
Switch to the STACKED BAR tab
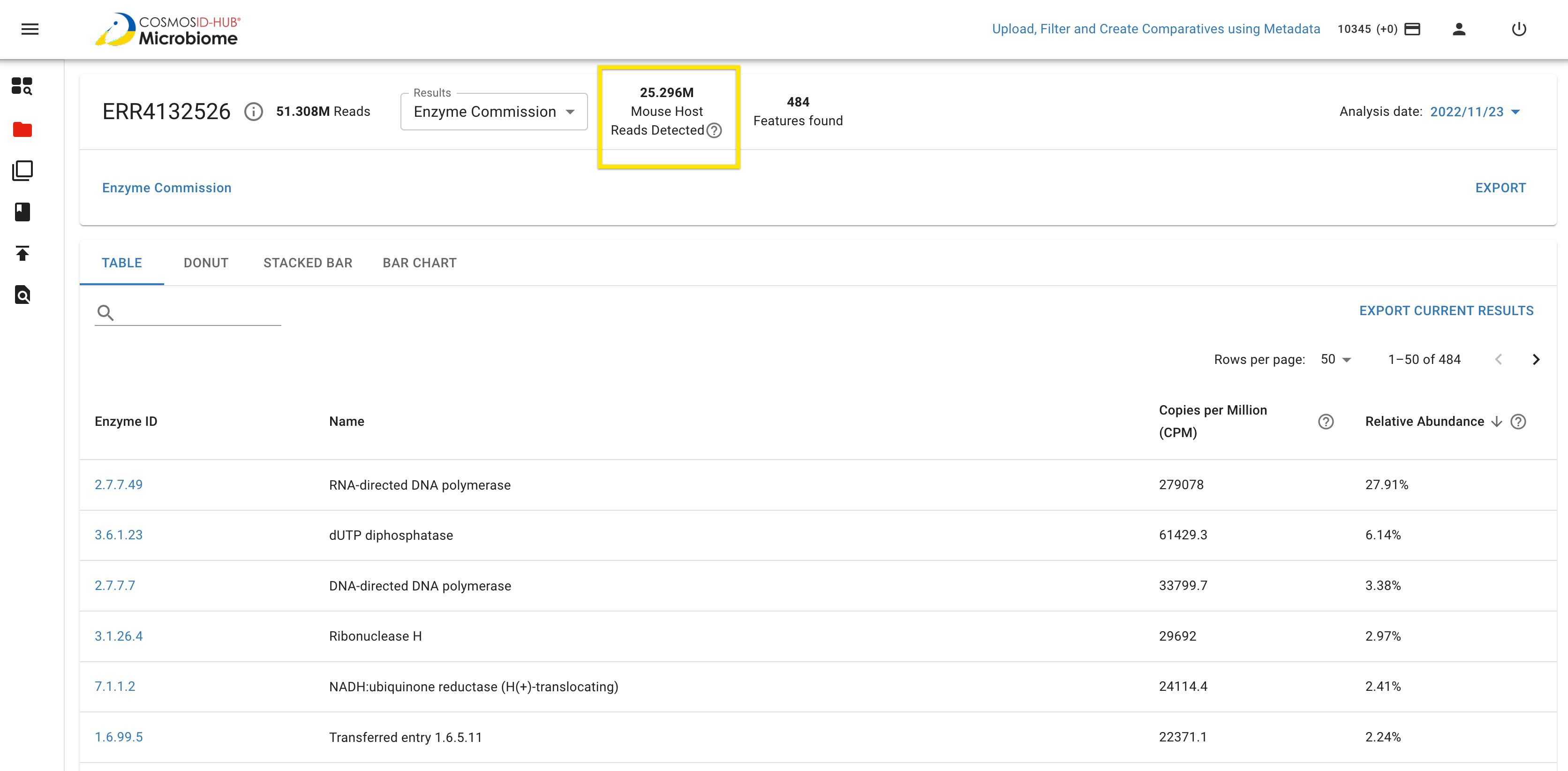308,263
